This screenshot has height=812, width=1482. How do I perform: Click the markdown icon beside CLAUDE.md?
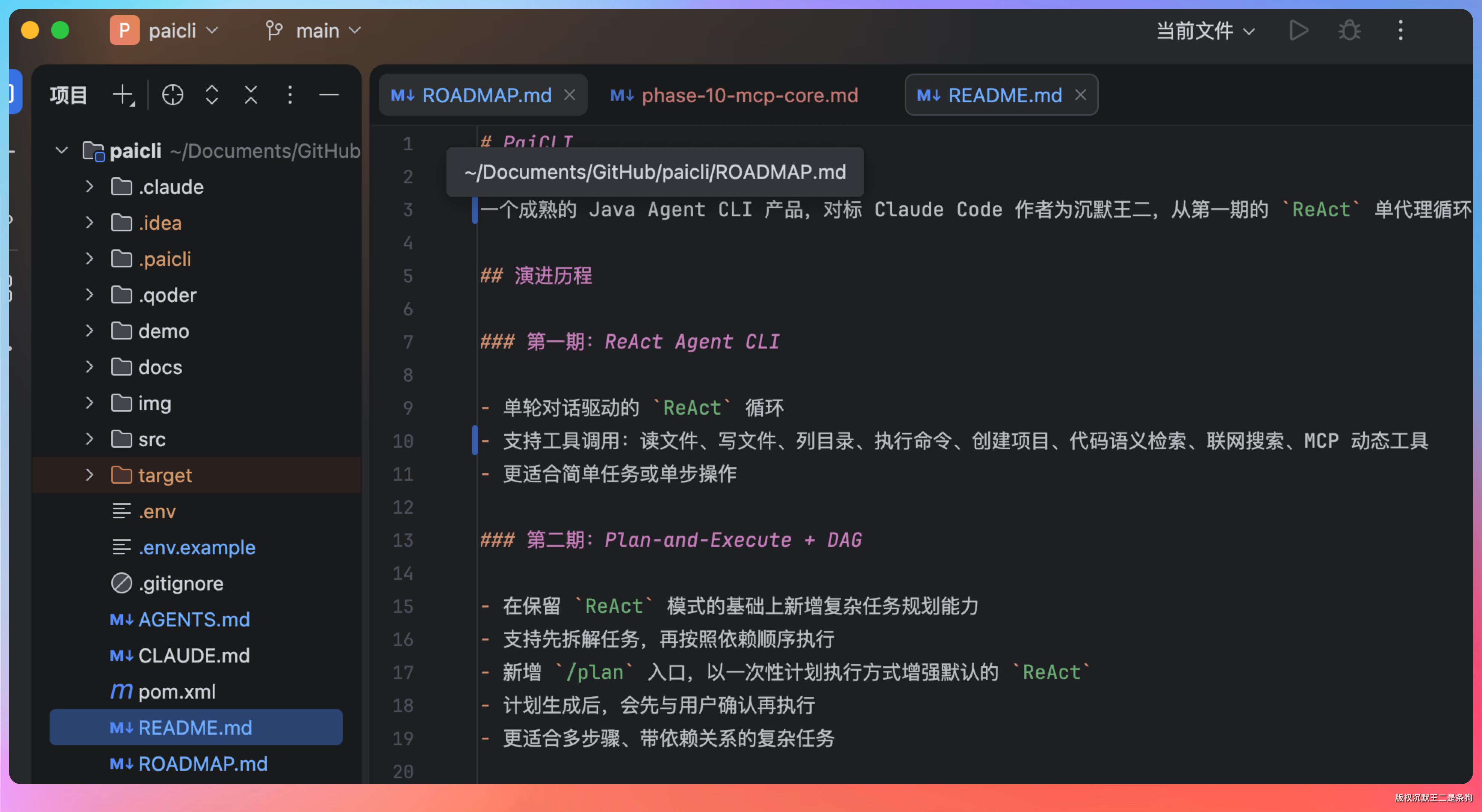pyautogui.click(x=121, y=656)
